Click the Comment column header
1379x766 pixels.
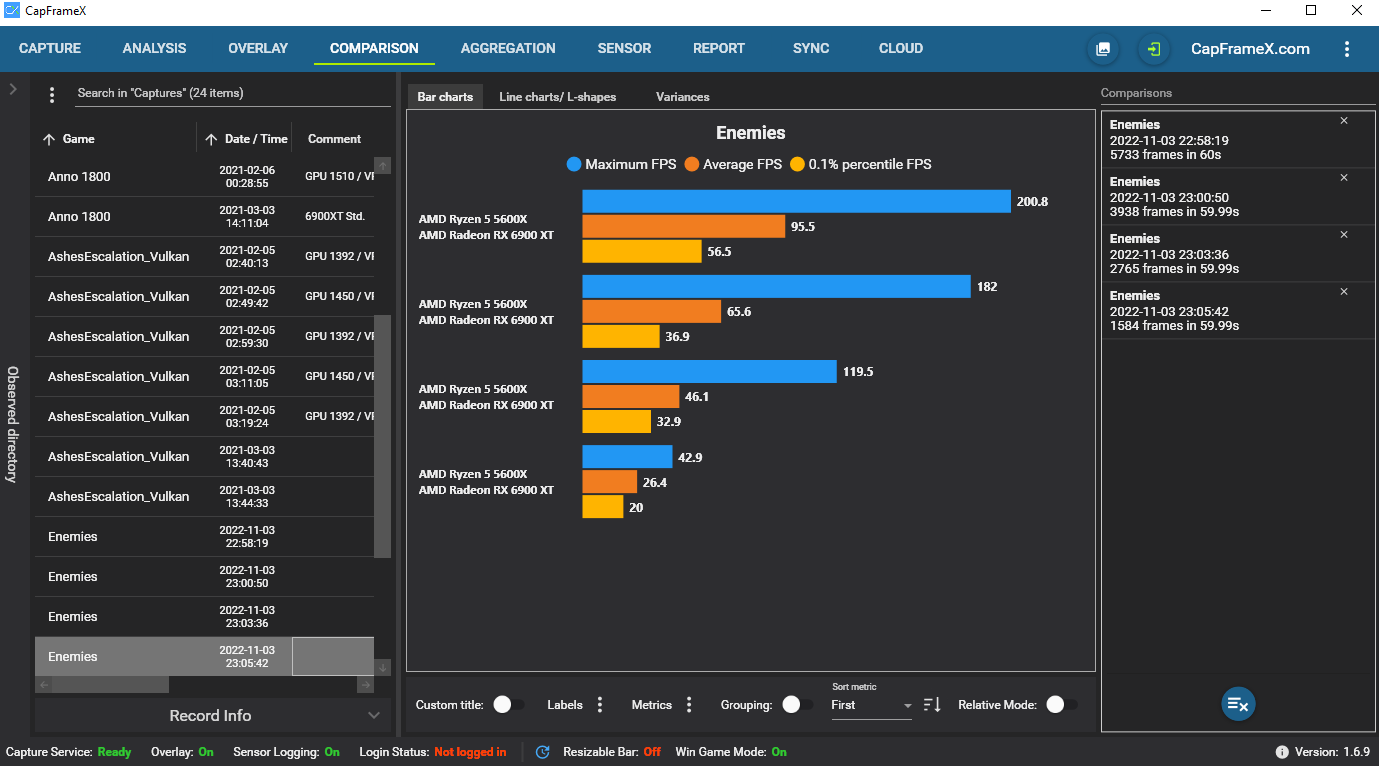[334, 139]
